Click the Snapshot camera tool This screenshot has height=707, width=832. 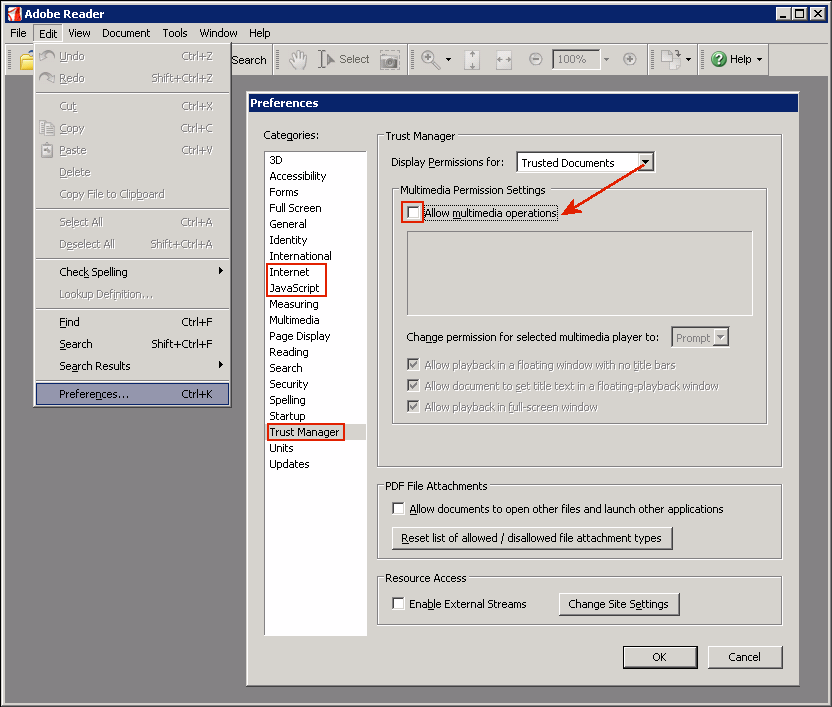click(x=389, y=60)
